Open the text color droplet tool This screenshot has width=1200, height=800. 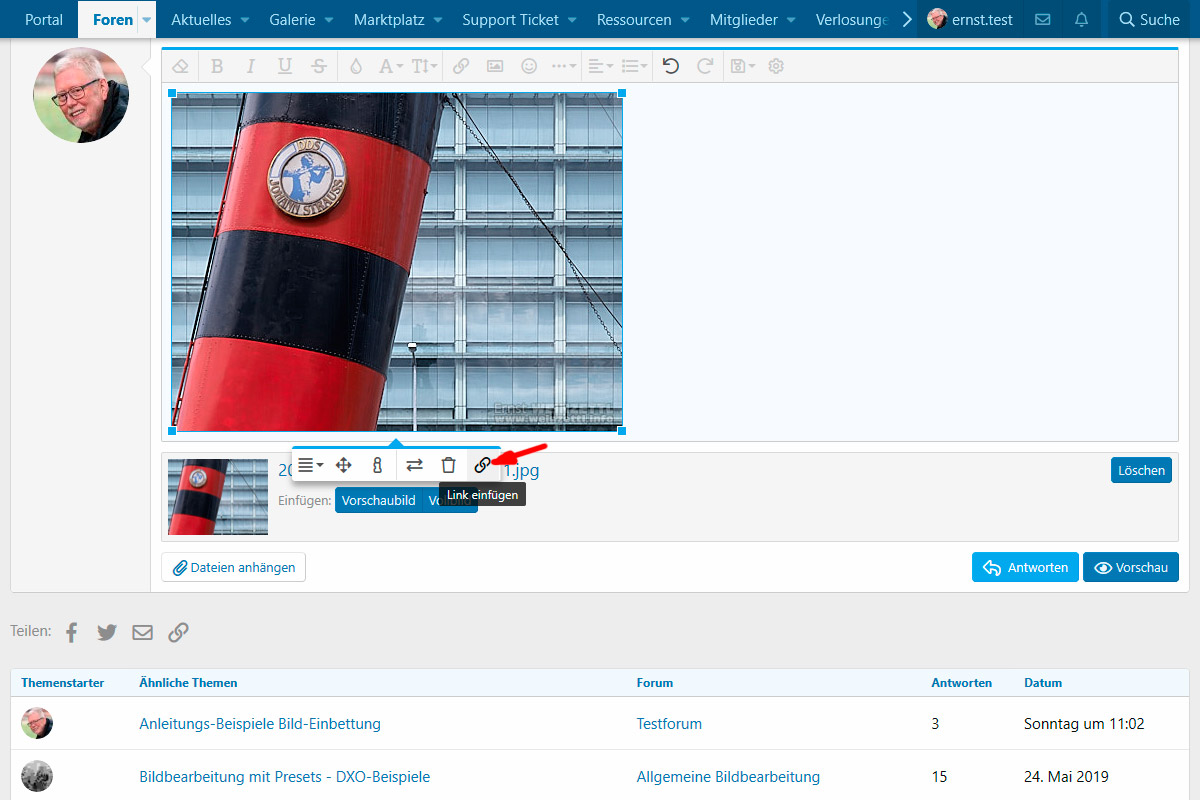click(356, 66)
